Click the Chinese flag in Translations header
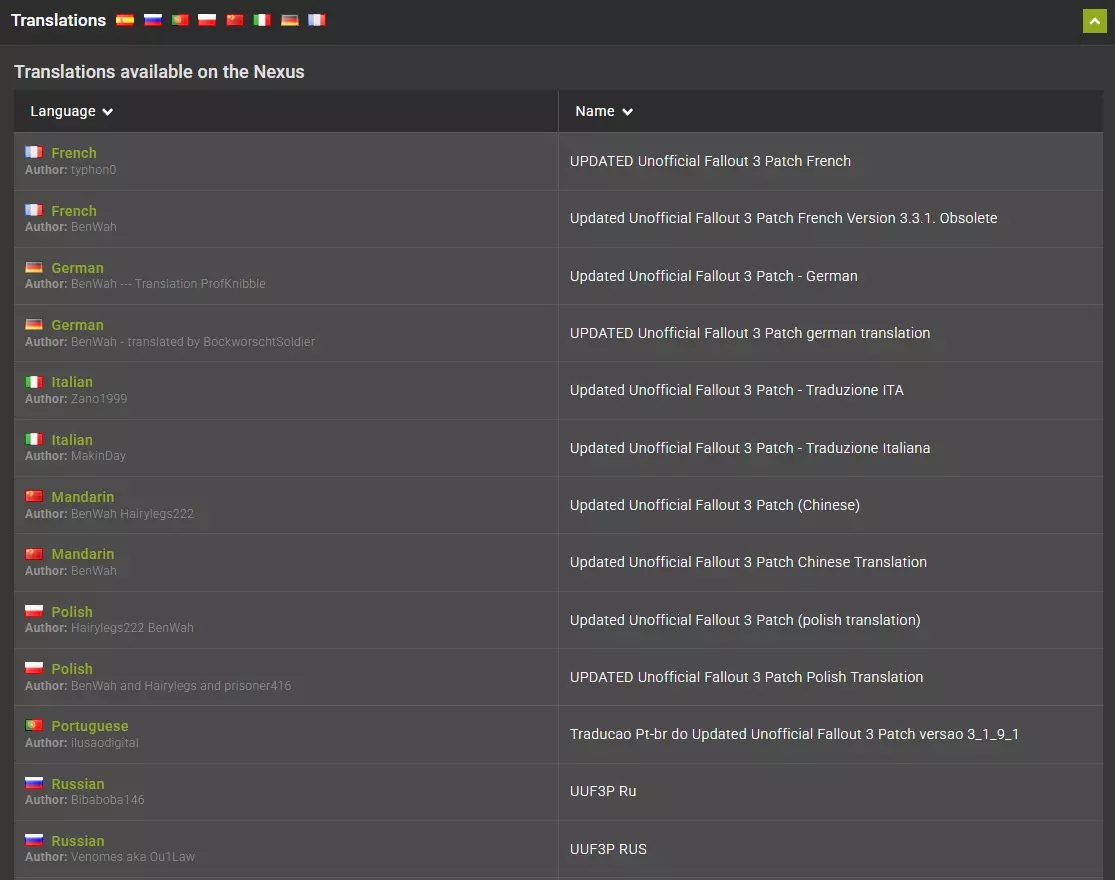1115x880 pixels. point(235,20)
